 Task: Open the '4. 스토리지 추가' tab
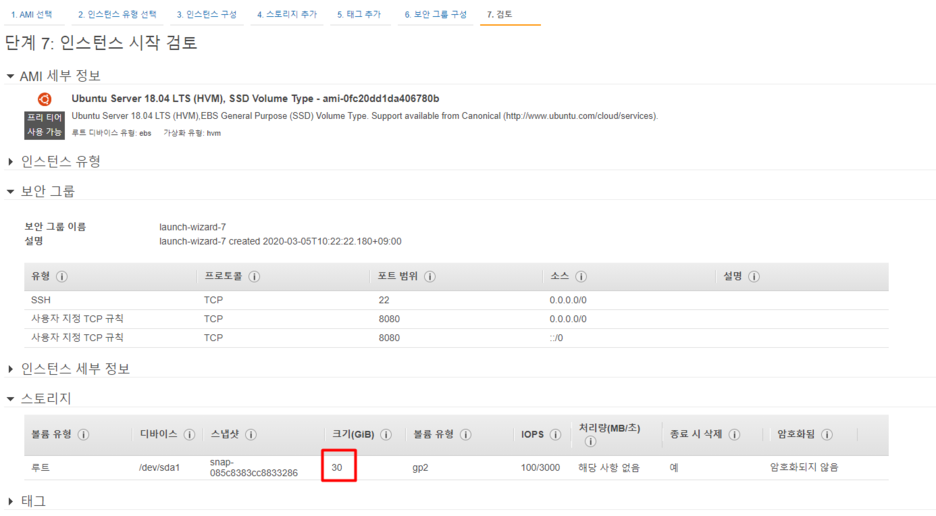[x=287, y=14]
